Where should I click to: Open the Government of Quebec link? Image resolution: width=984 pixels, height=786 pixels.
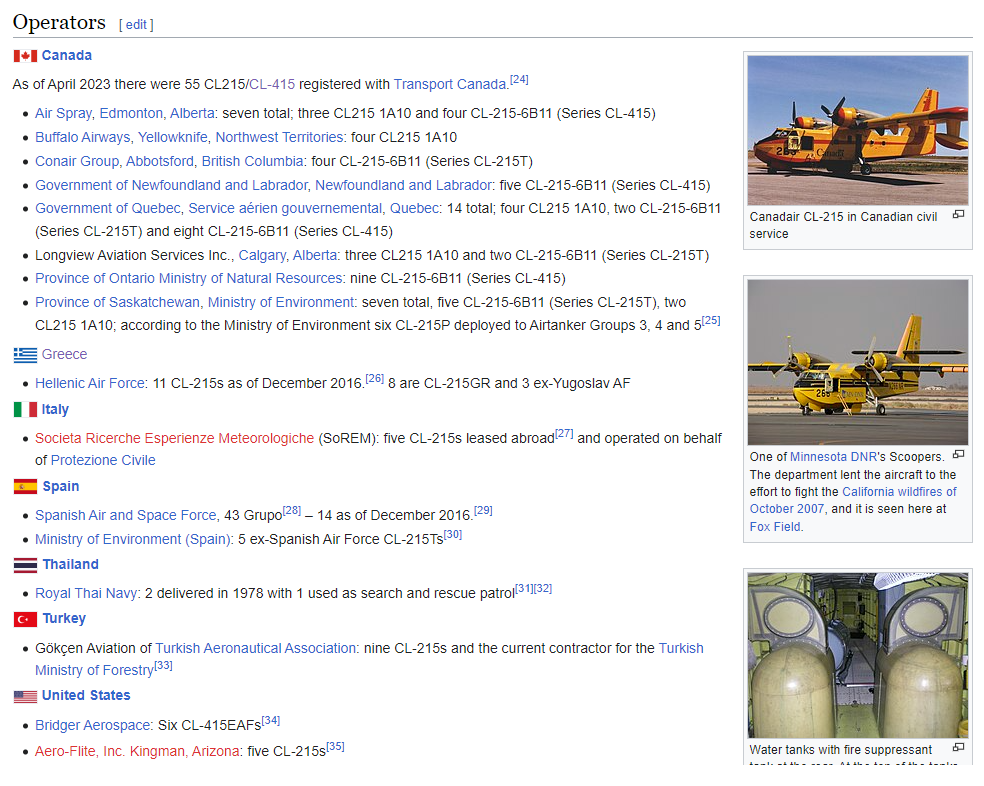pyautogui.click(x=108, y=208)
